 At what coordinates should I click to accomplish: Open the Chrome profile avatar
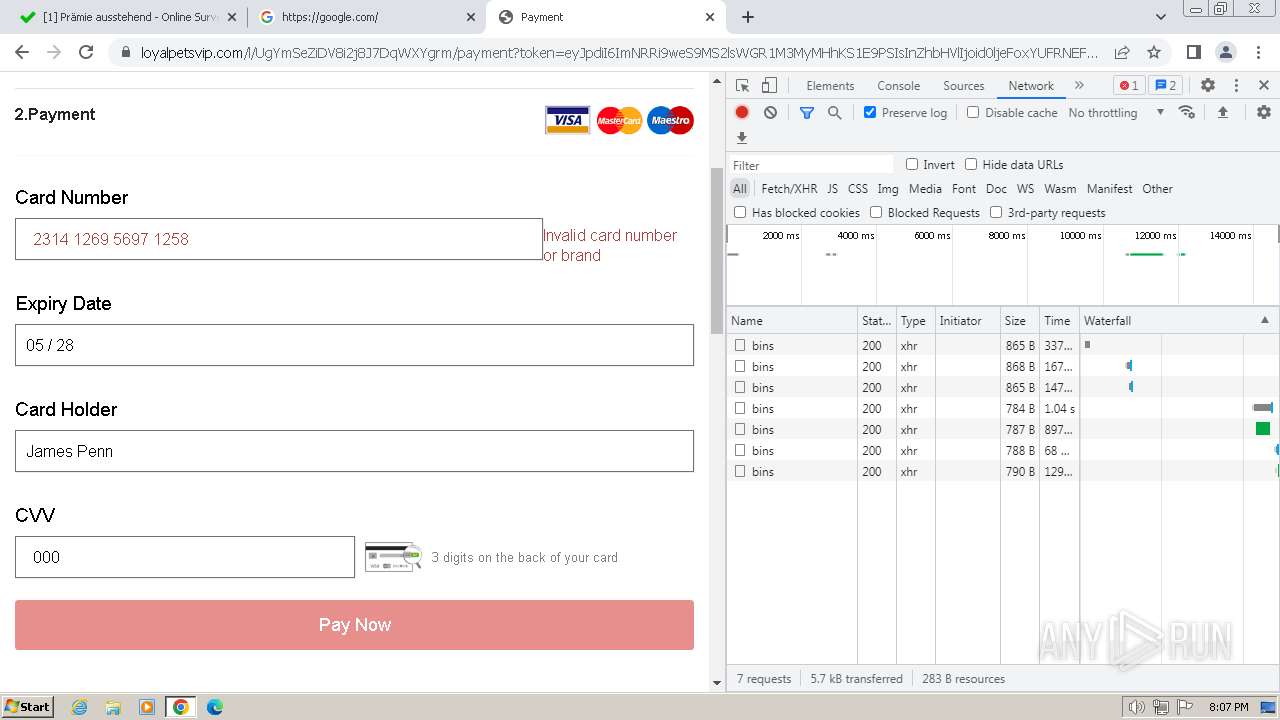(1225, 52)
